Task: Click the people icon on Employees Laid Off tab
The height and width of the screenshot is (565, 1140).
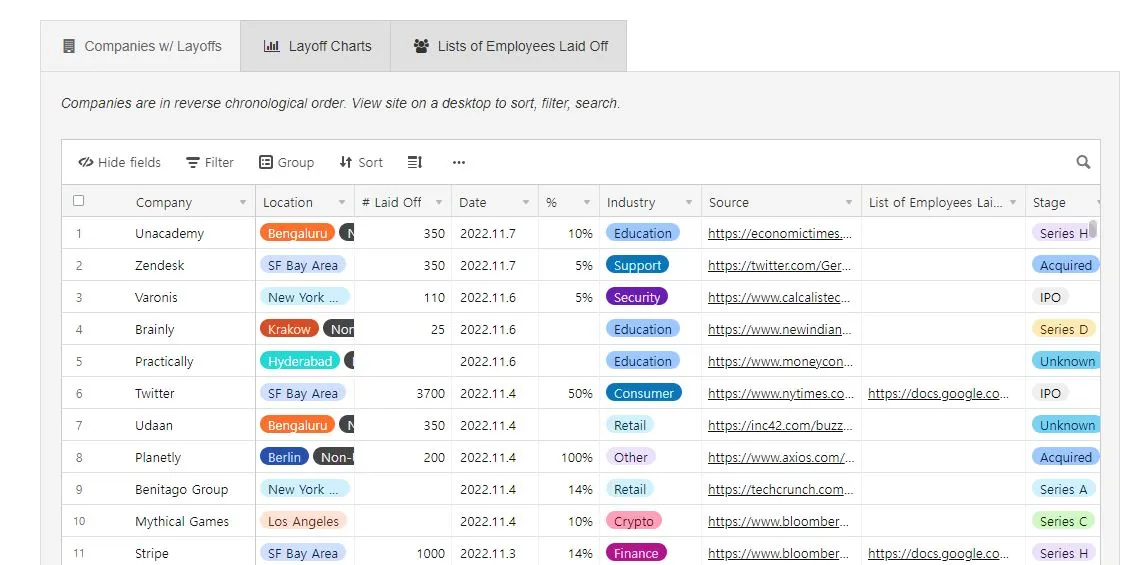Action: coord(421,46)
